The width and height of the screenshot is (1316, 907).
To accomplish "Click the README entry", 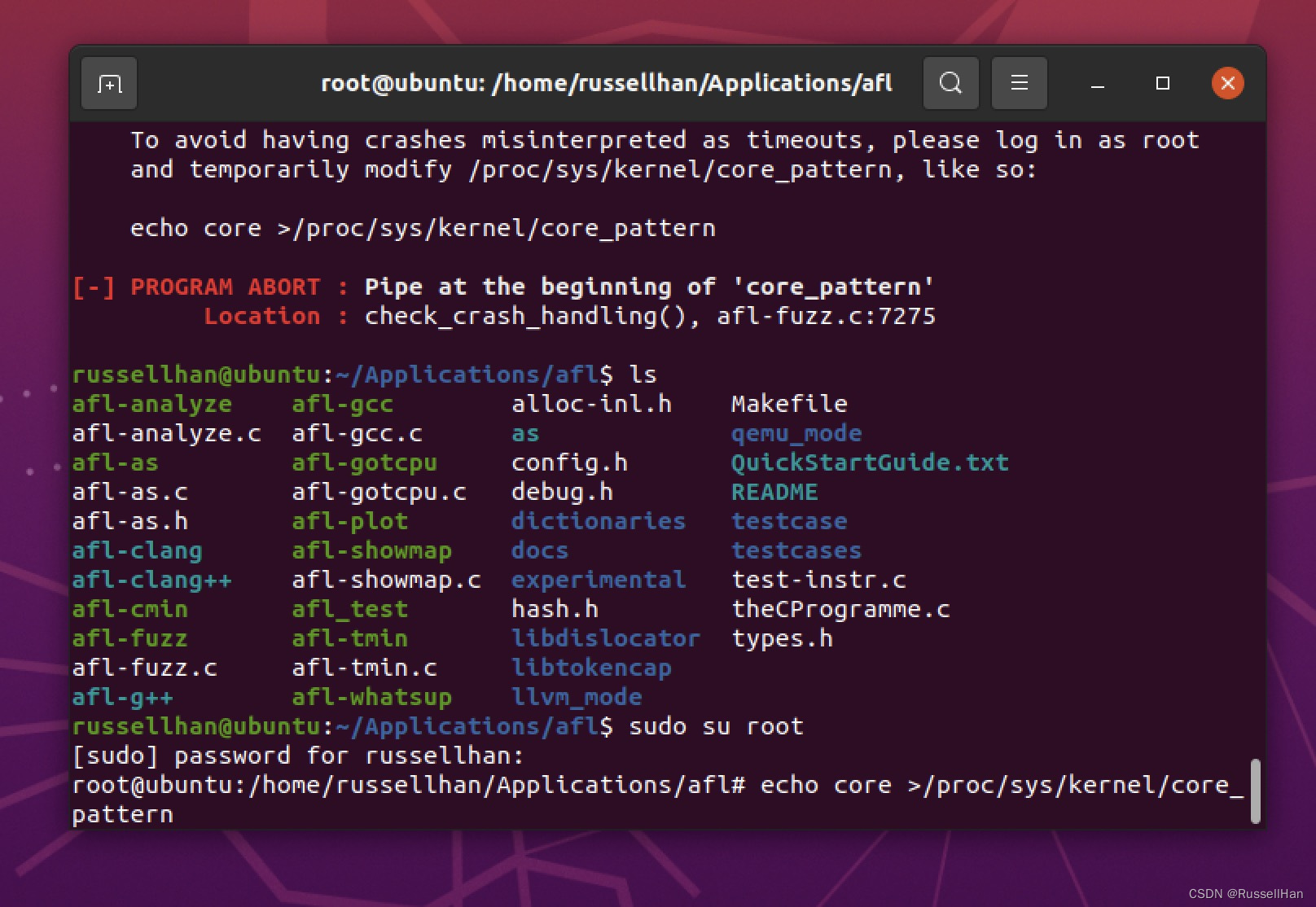I will point(775,492).
